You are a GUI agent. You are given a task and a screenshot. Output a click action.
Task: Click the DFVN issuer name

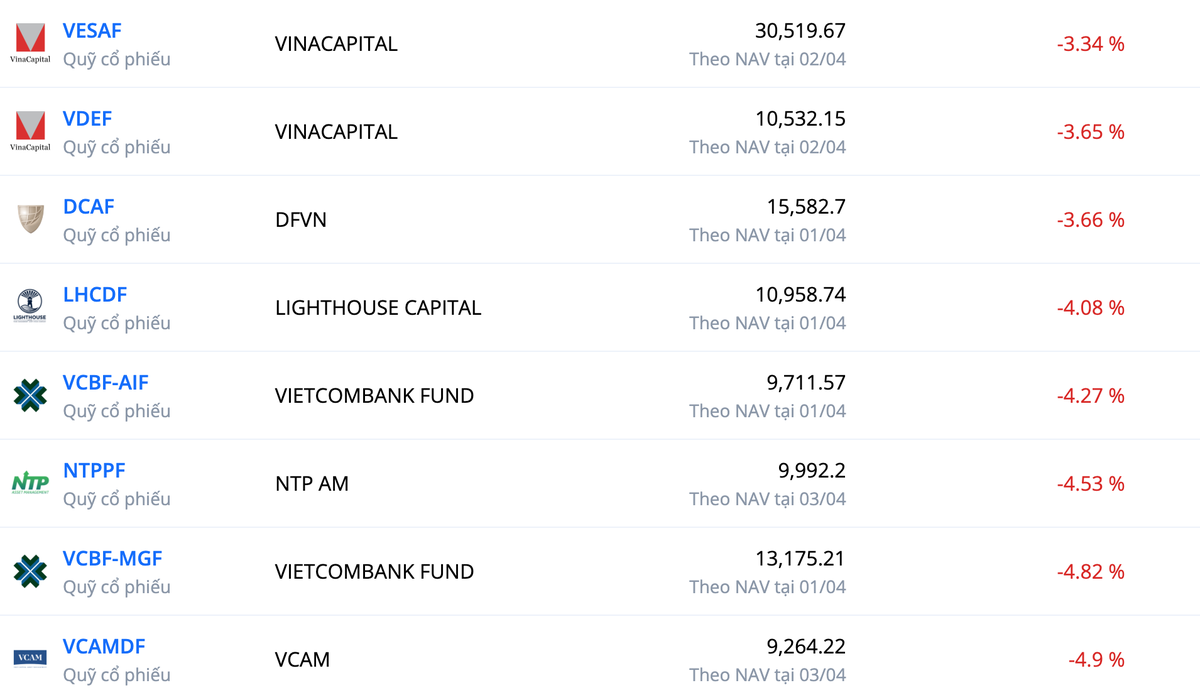pos(301,220)
